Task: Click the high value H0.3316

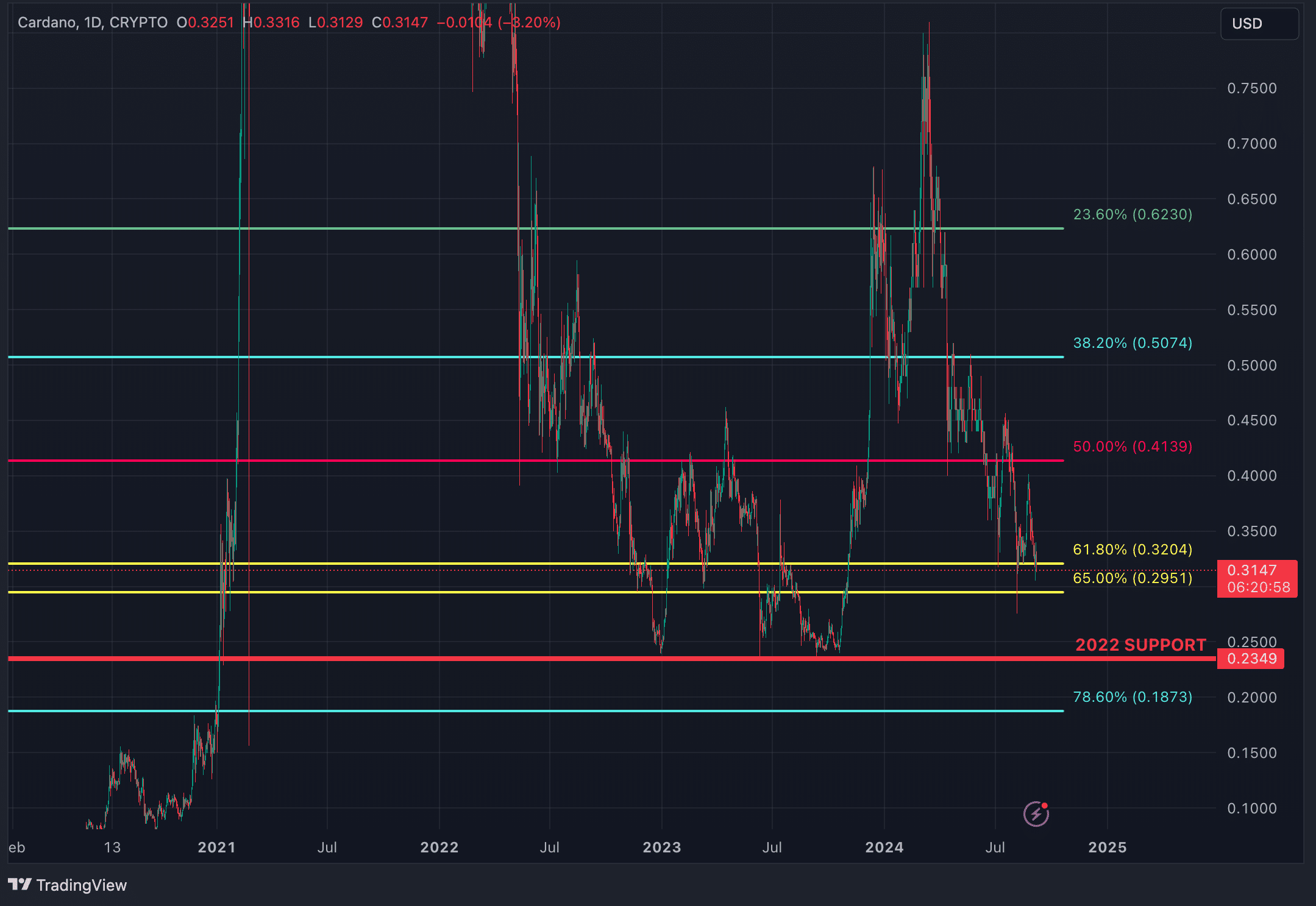Action: point(271,23)
